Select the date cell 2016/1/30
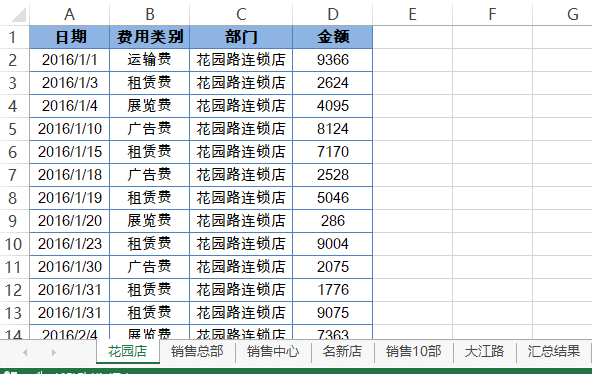This screenshot has height=374, width=592. click(69, 267)
